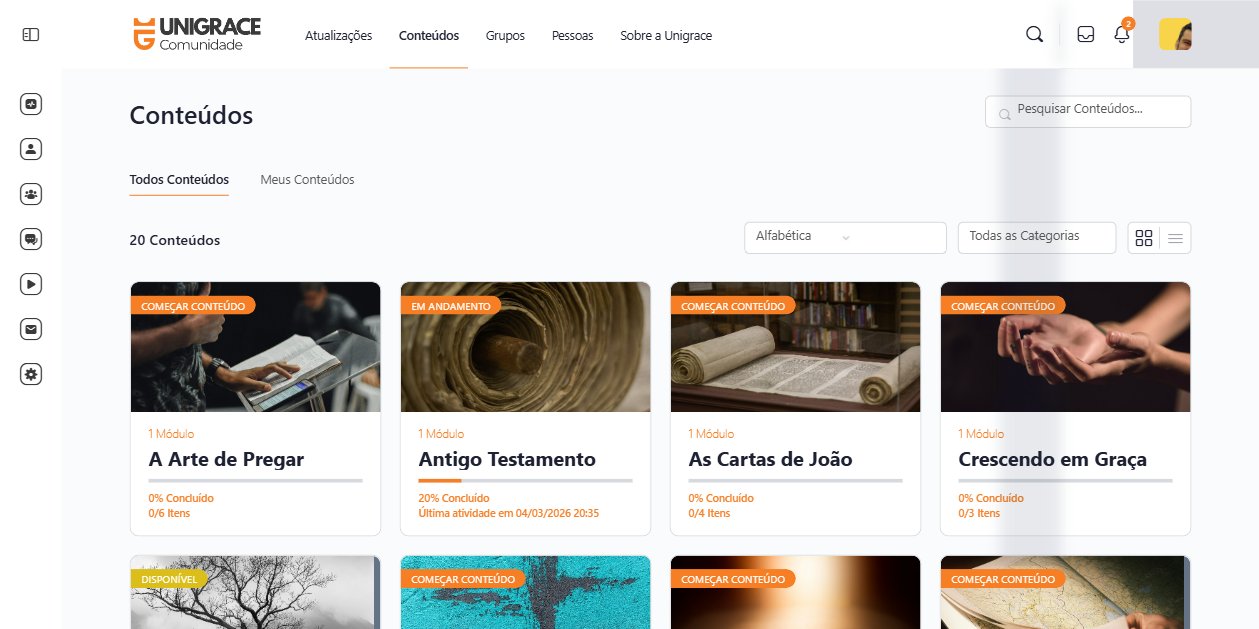The height and width of the screenshot is (629, 1259).
Task: Open the chat icon in the sidebar
Action: [30, 238]
